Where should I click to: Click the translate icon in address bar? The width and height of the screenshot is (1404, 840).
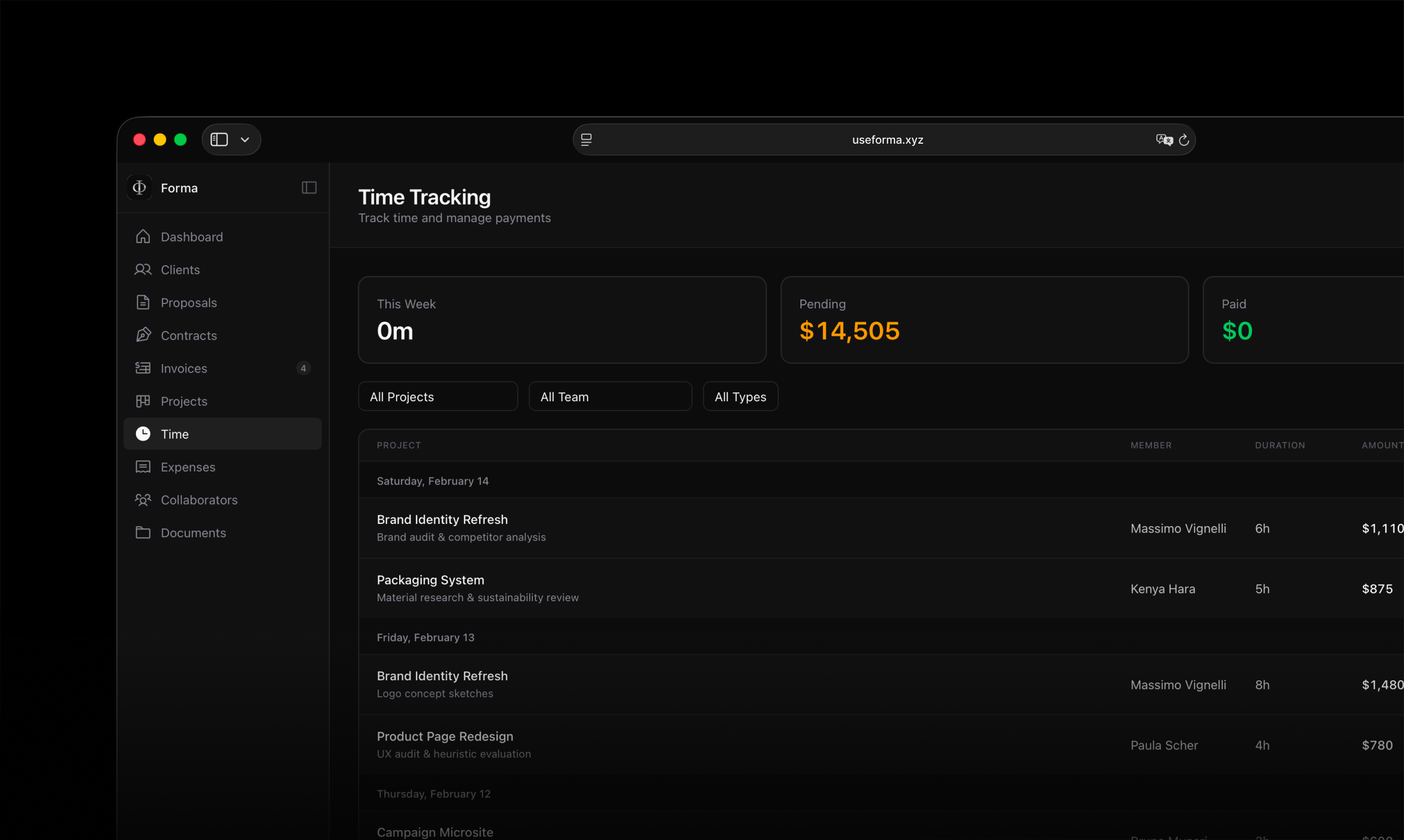1164,140
